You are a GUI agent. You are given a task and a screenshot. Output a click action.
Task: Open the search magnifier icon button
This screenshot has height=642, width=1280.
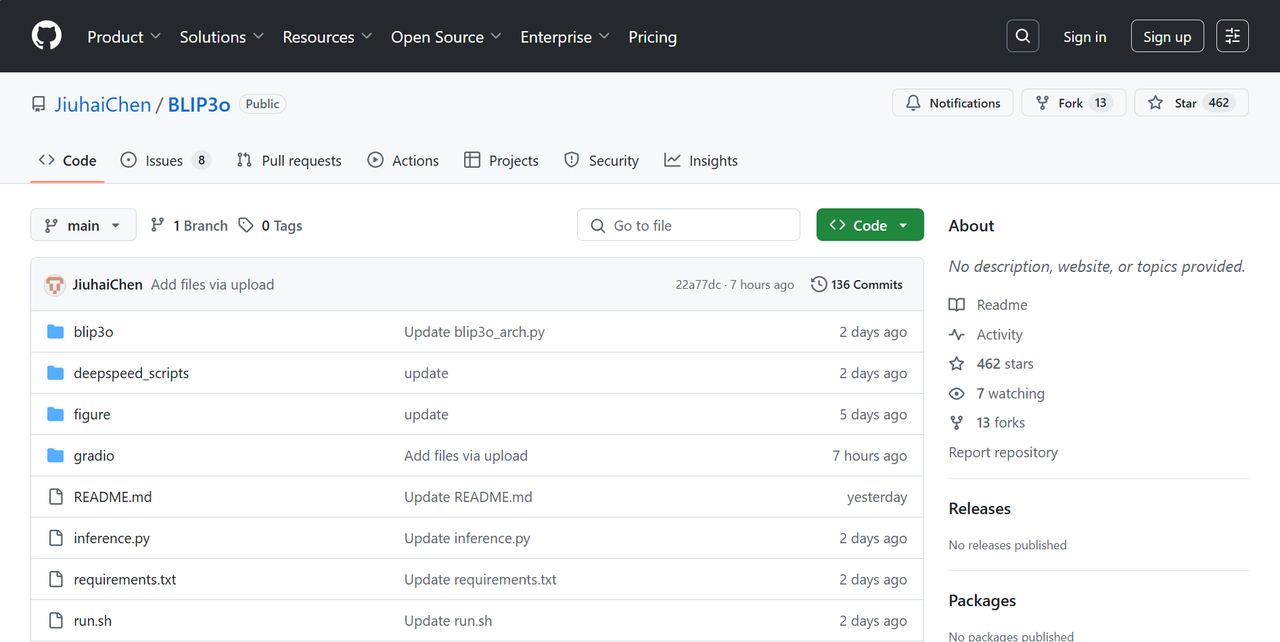click(x=1022, y=36)
